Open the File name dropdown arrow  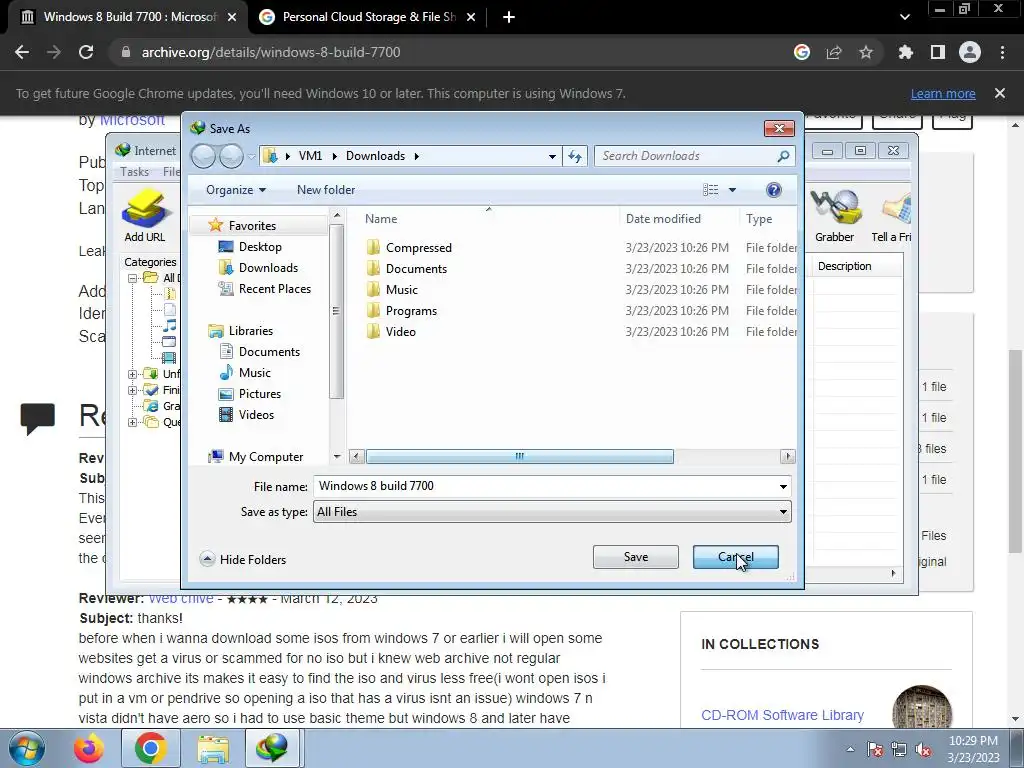pyautogui.click(x=783, y=486)
